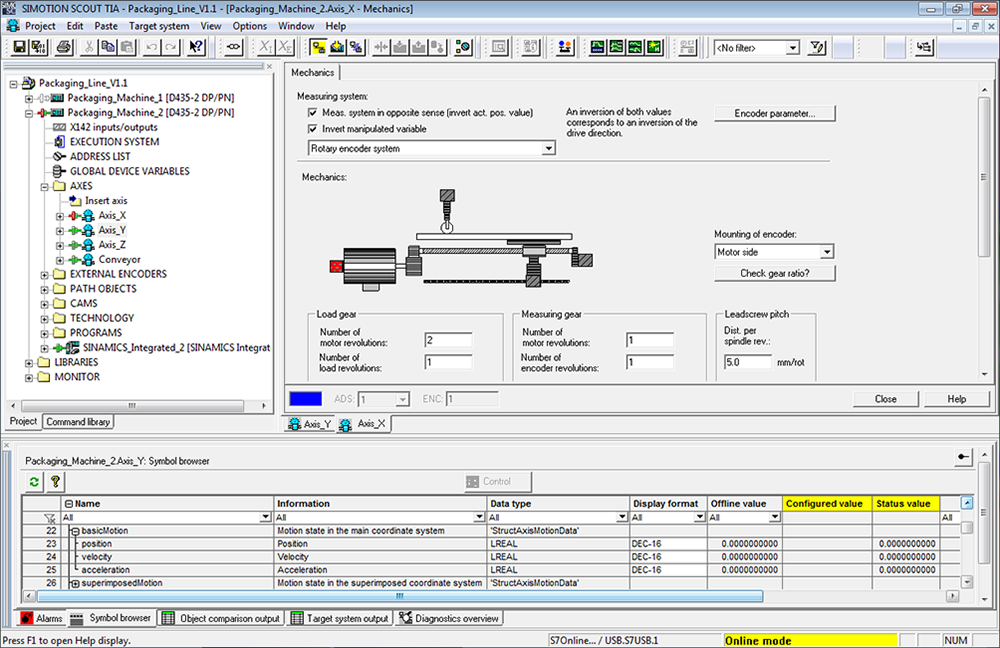Click the Encoder parameter... button
Image resolution: width=1000 pixels, height=648 pixels.
pos(774,114)
